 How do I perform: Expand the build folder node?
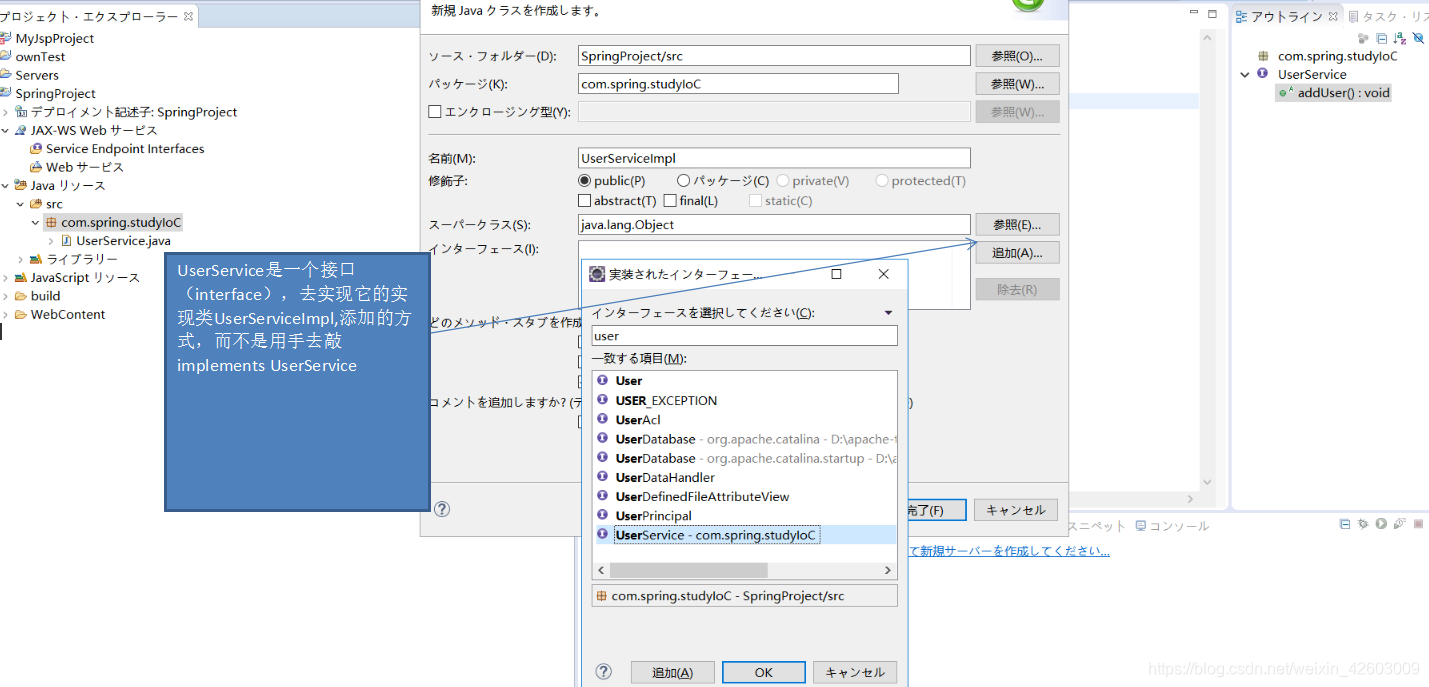coord(5,296)
